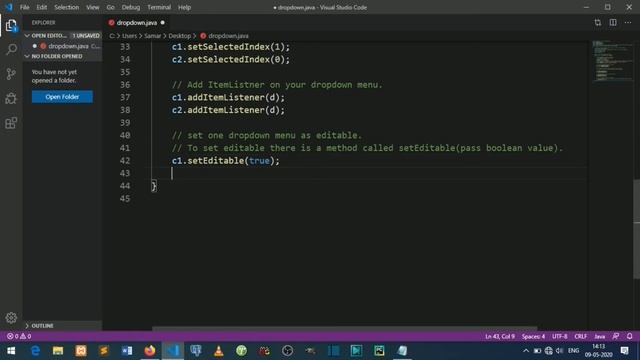Open the Terminal menu
Screen dimensions: 640x360
coord(159,7)
